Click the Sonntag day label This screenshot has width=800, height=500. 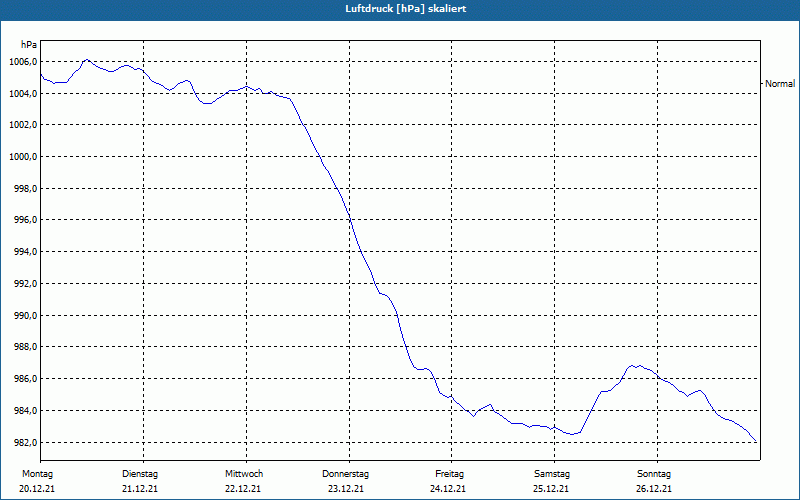coord(654,474)
